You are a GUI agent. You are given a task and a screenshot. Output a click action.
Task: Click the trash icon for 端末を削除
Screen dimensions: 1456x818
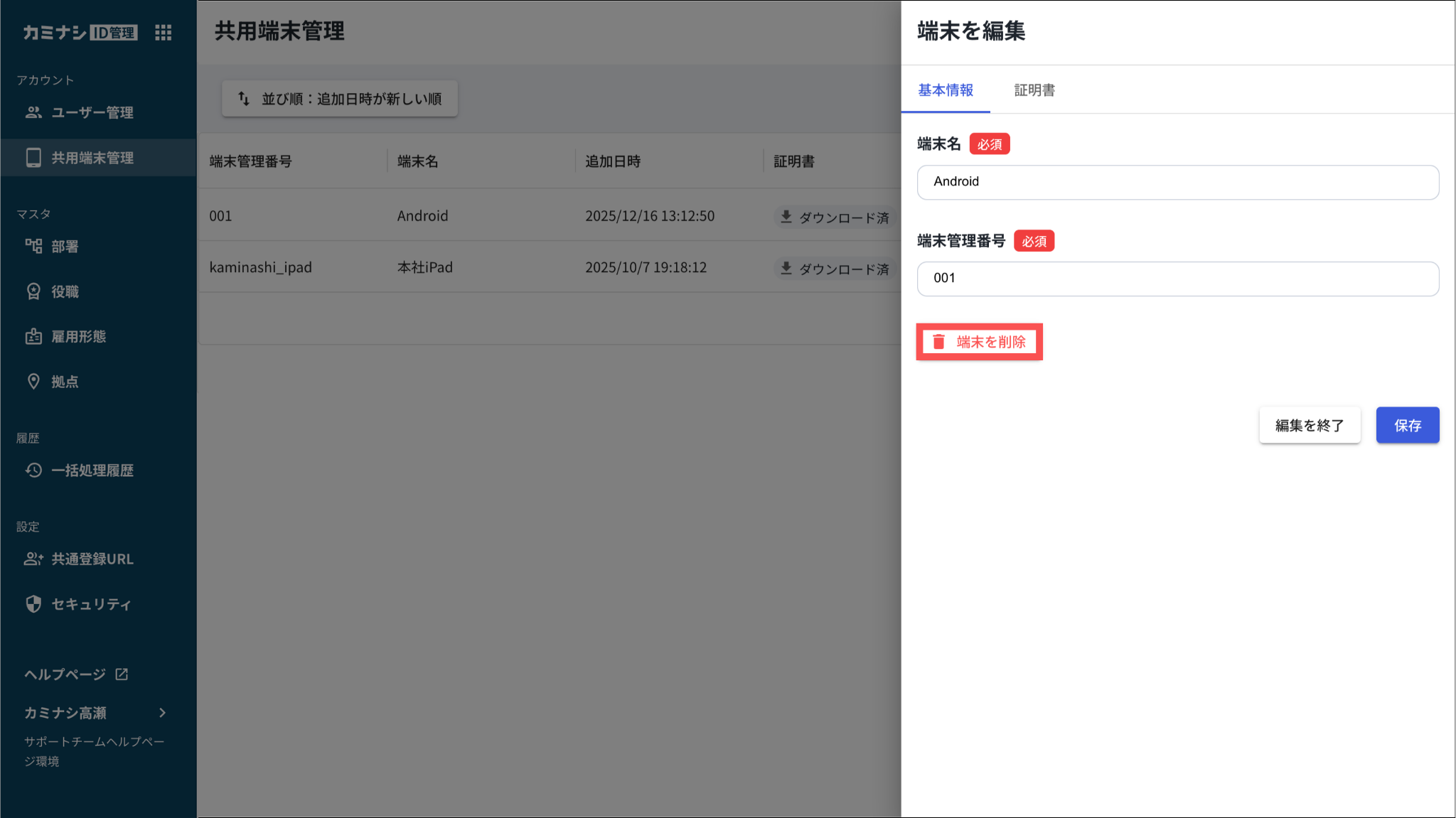pyautogui.click(x=938, y=342)
